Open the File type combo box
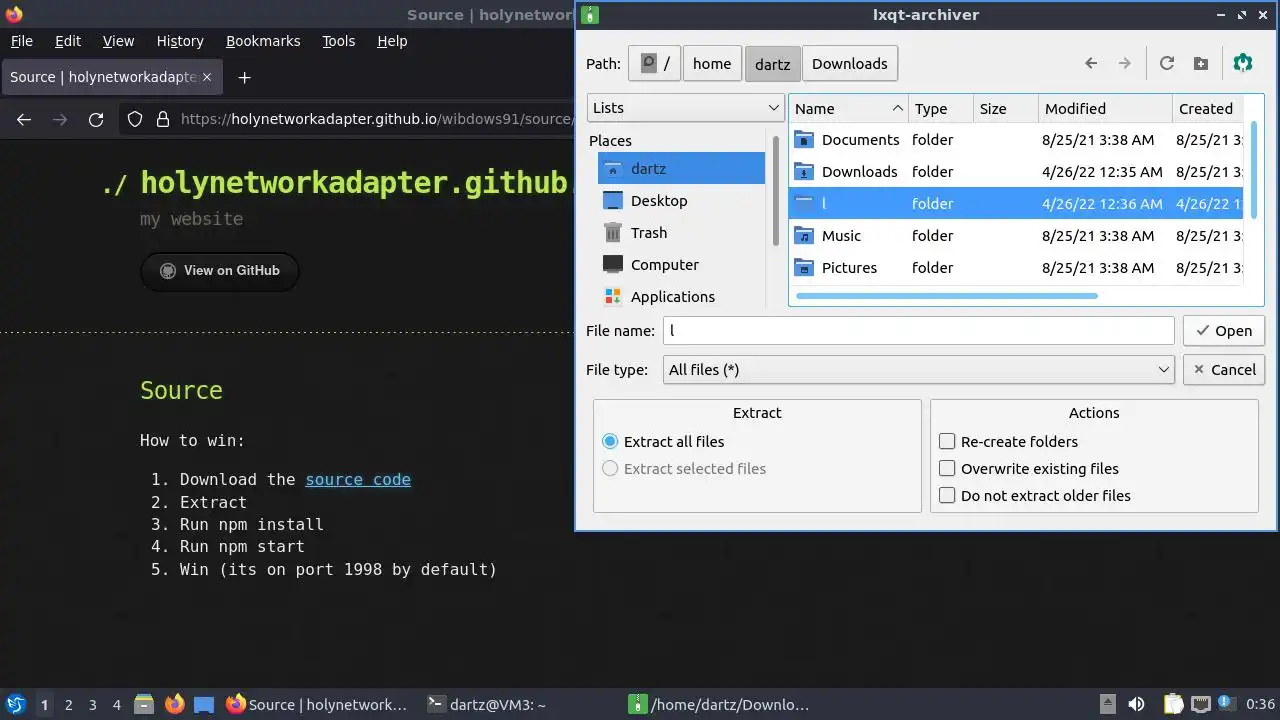1280x720 pixels. coord(918,369)
